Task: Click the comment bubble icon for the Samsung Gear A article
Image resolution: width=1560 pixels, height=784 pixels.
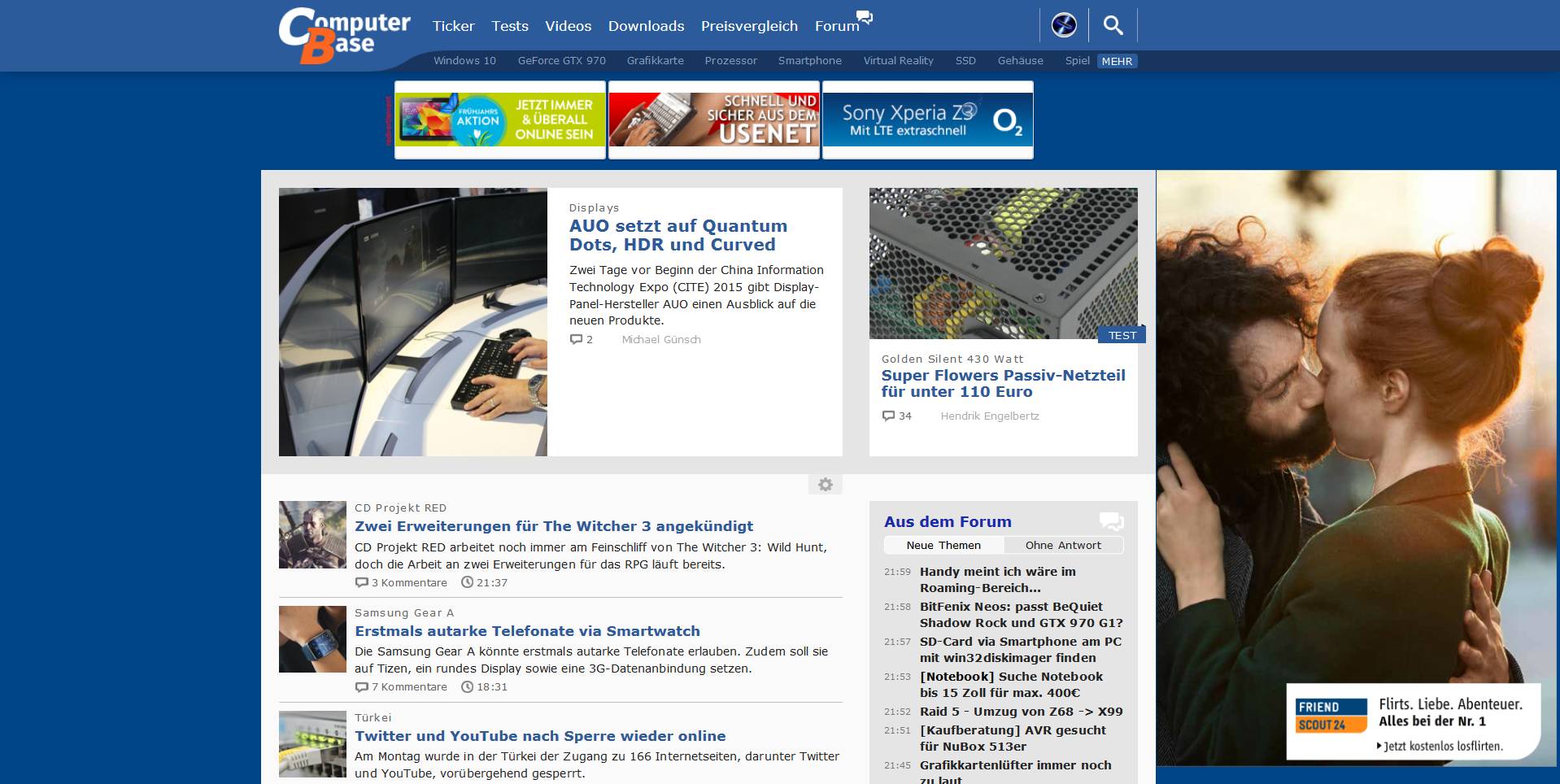Action: pos(361,686)
